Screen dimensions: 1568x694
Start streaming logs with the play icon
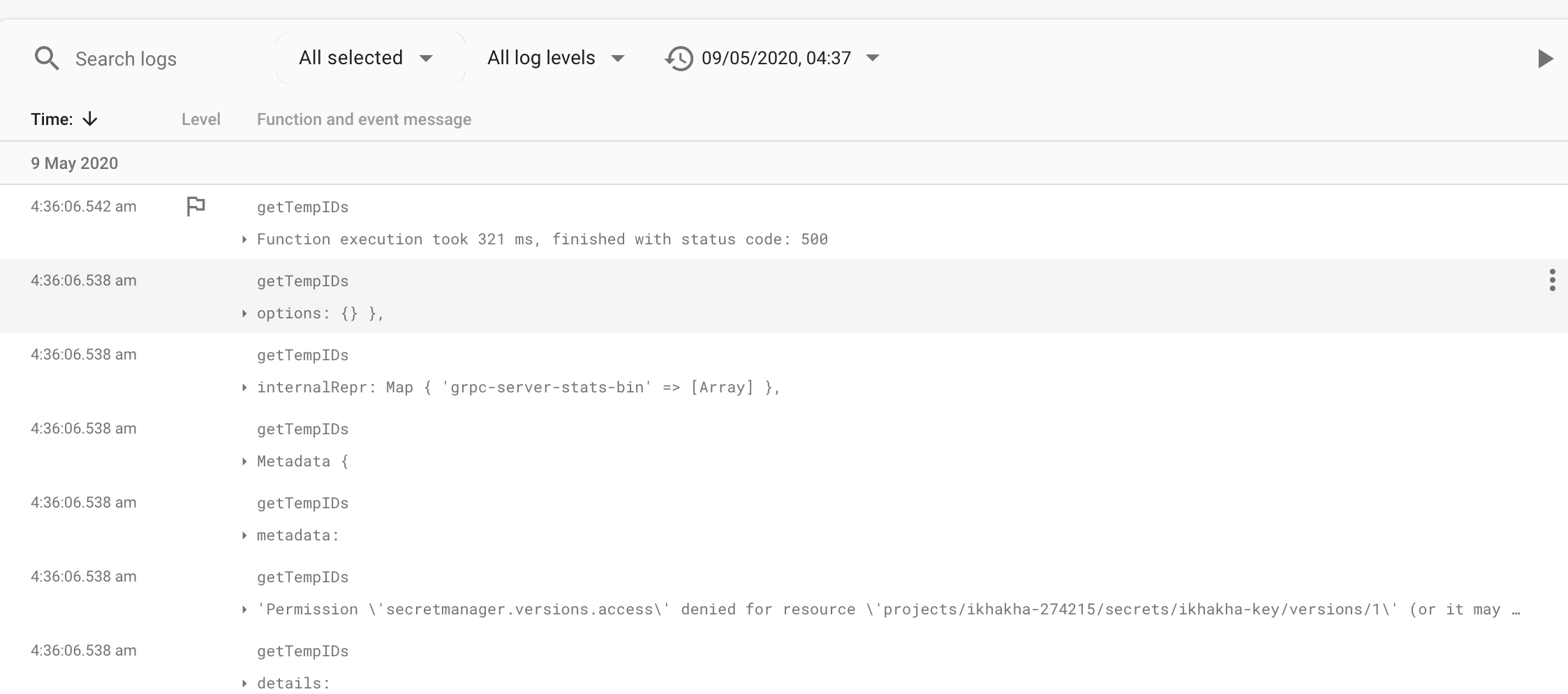tap(1546, 58)
